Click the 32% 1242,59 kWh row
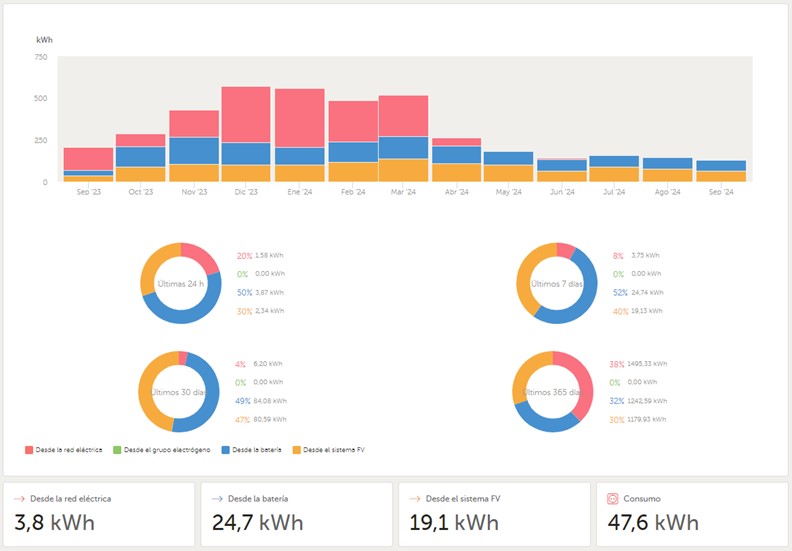Image resolution: width=792 pixels, height=551 pixels. [638, 401]
